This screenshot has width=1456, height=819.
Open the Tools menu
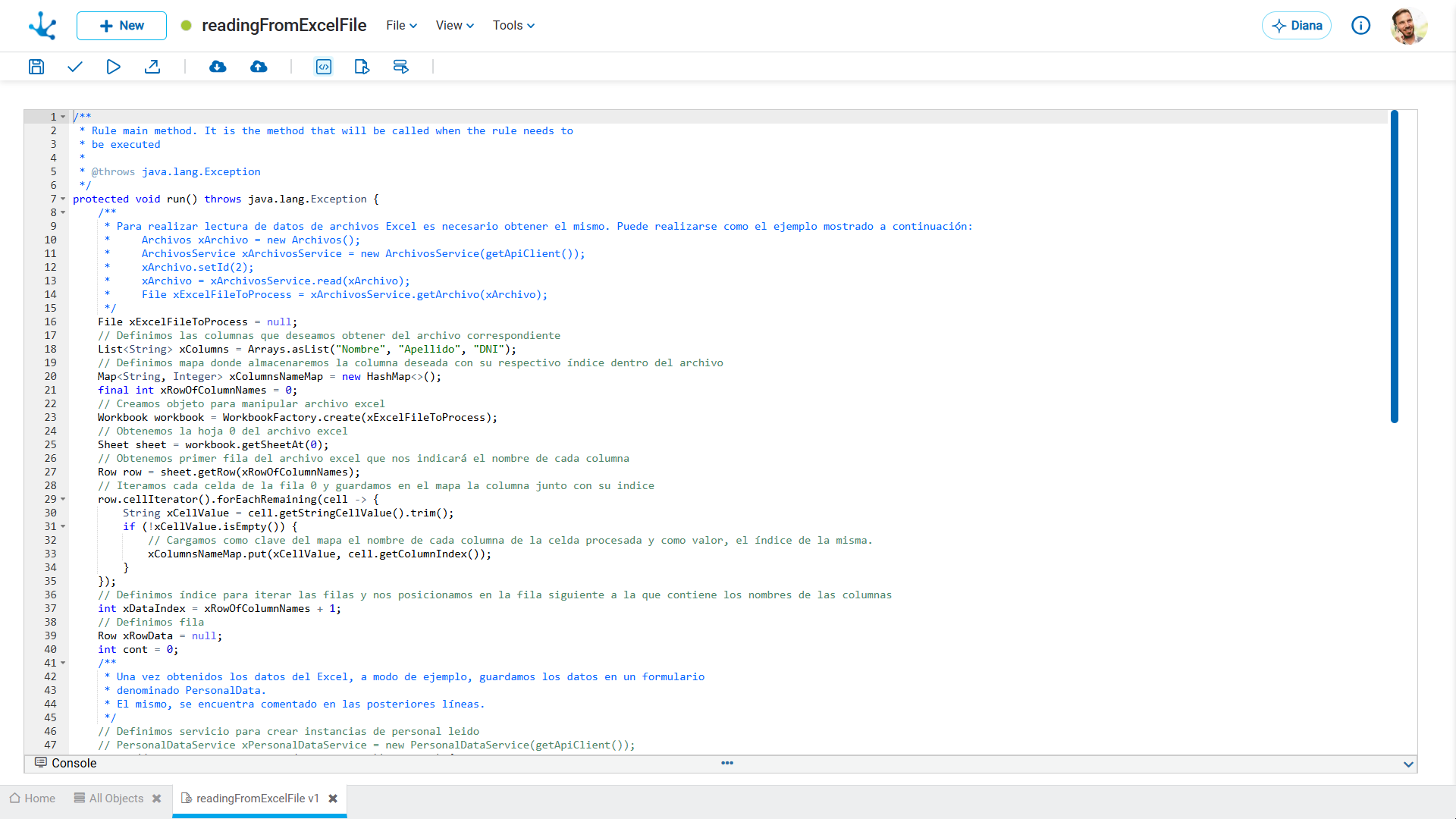[513, 26]
